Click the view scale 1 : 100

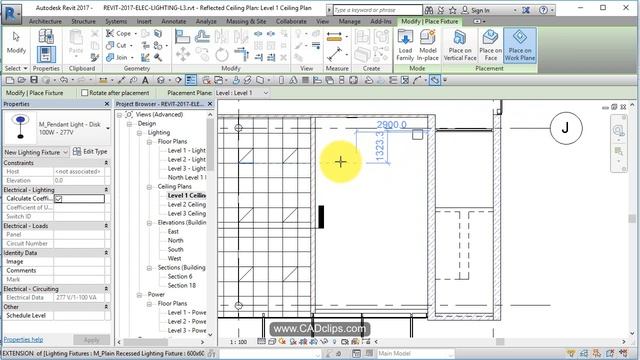click(x=238, y=342)
